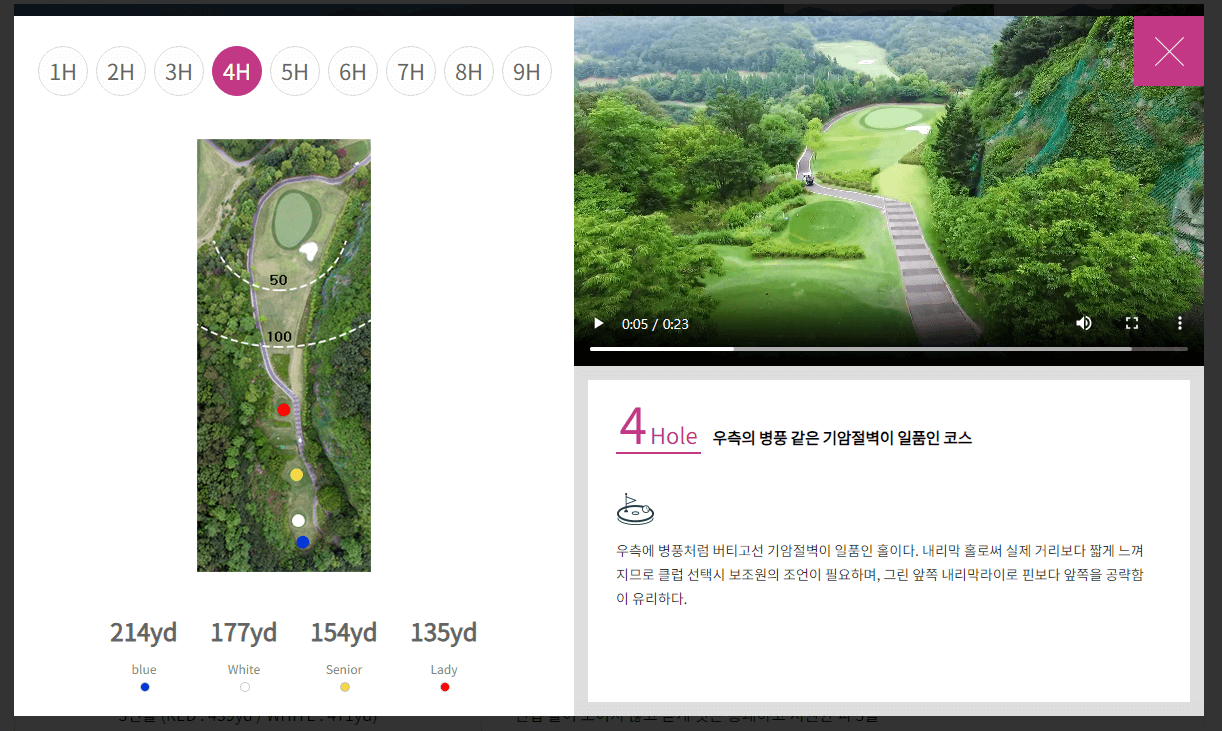Image resolution: width=1222 pixels, height=731 pixels.
Task: Switch to the 1H hole tab
Action: [x=63, y=71]
